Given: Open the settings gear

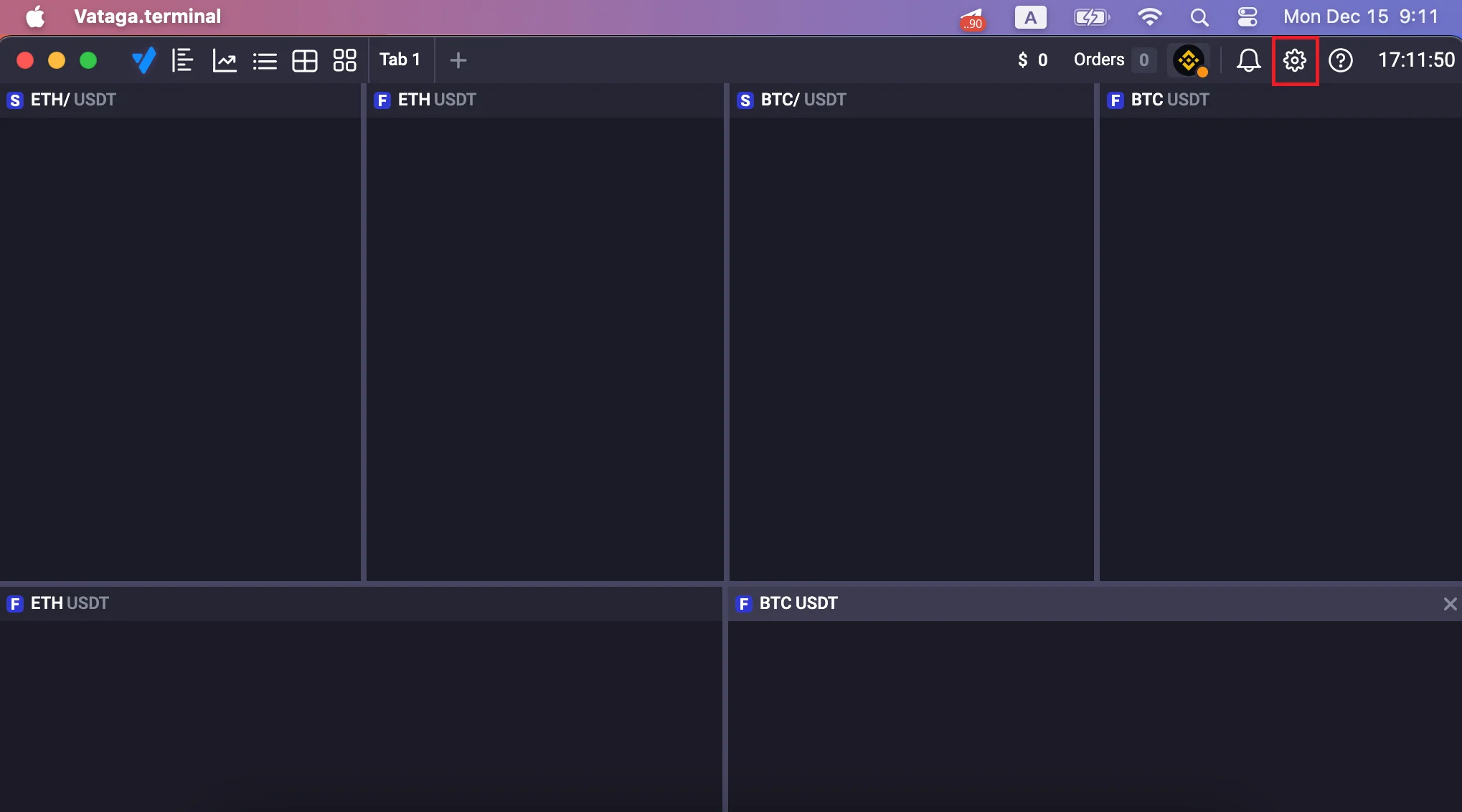Looking at the screenshot, I should [x=1295, y=60].
